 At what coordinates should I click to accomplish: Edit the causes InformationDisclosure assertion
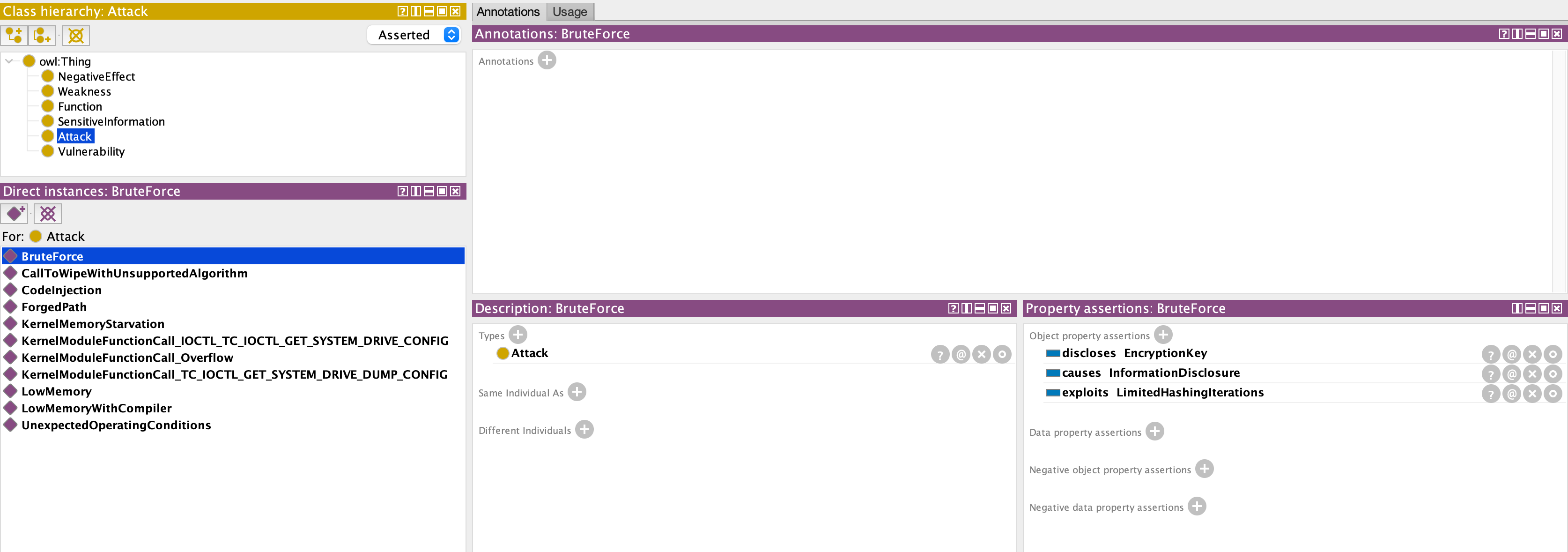click(x=1552, y=373)
